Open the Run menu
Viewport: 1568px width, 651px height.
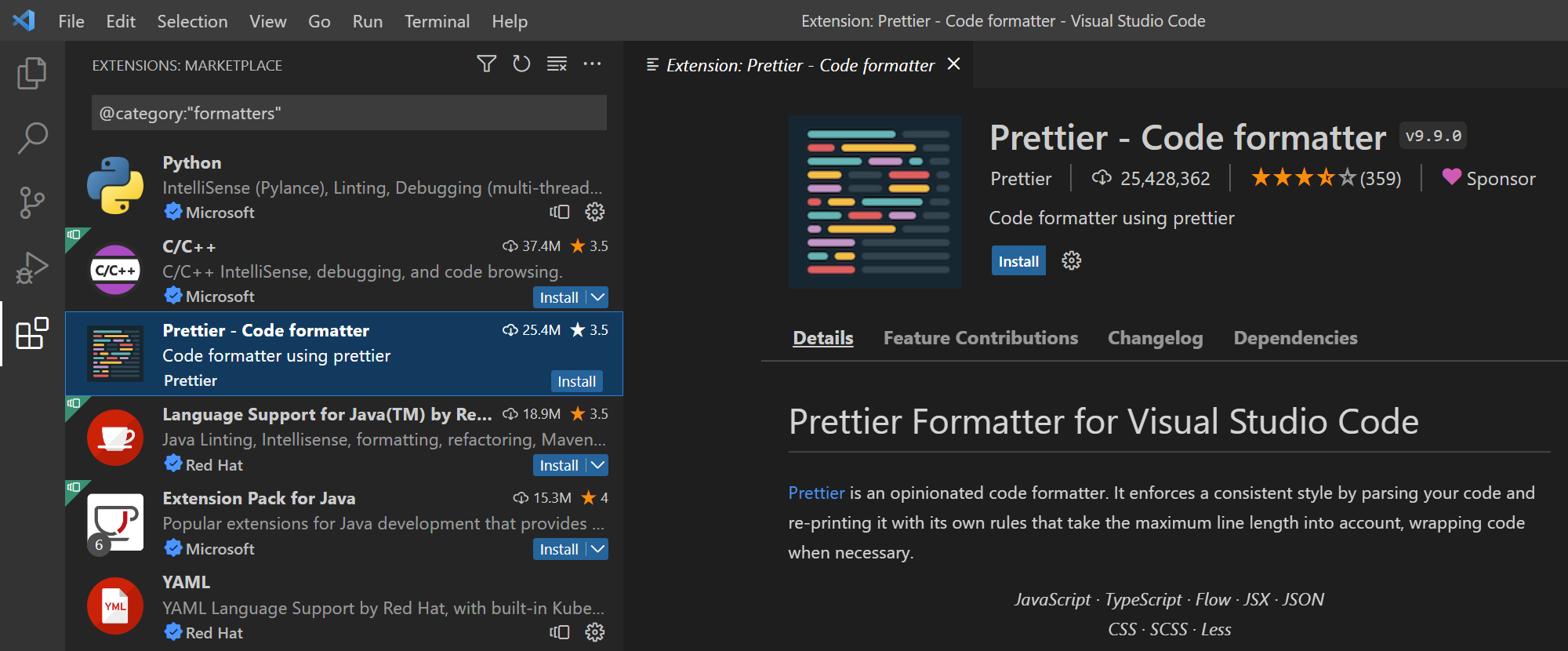(x=368, y=21)
